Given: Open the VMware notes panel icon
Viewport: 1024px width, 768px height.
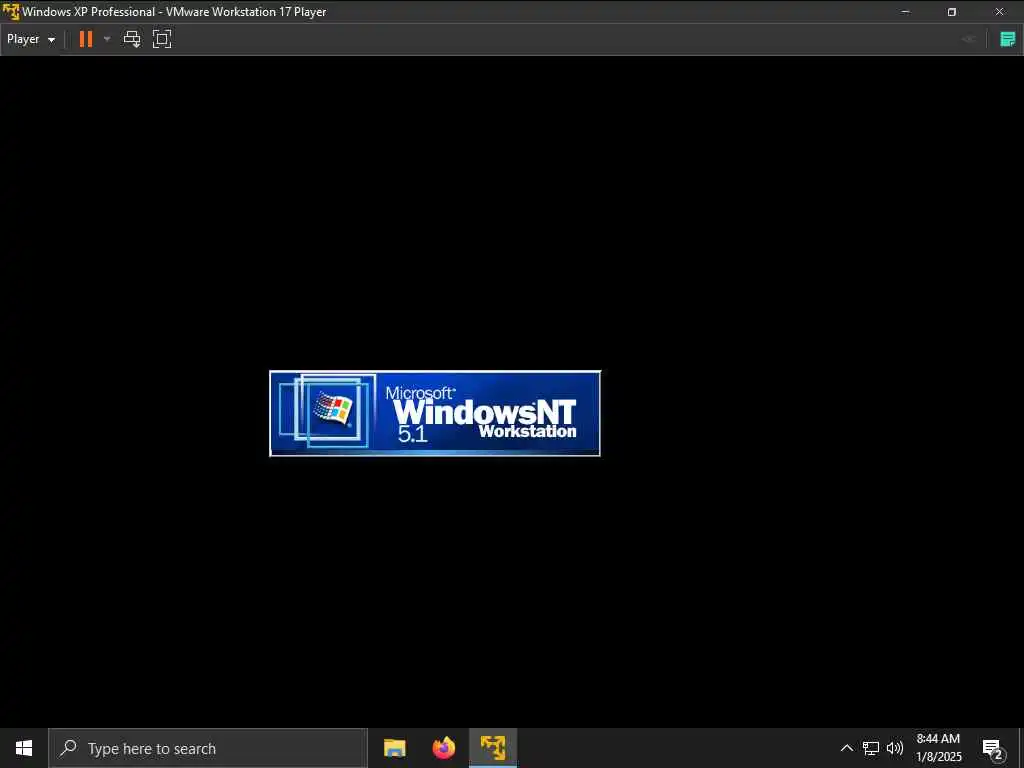Looking at the screenshot, I should tap(1008, 39).
